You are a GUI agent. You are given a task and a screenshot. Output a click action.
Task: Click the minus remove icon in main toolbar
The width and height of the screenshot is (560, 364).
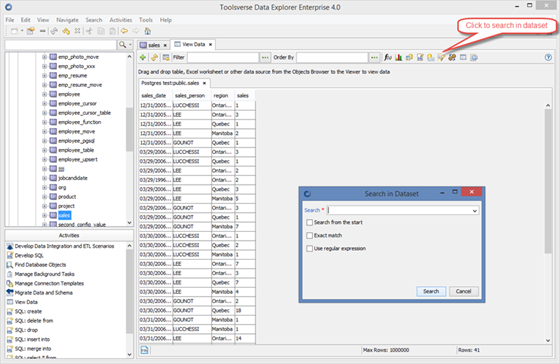[x=42, y=31]
